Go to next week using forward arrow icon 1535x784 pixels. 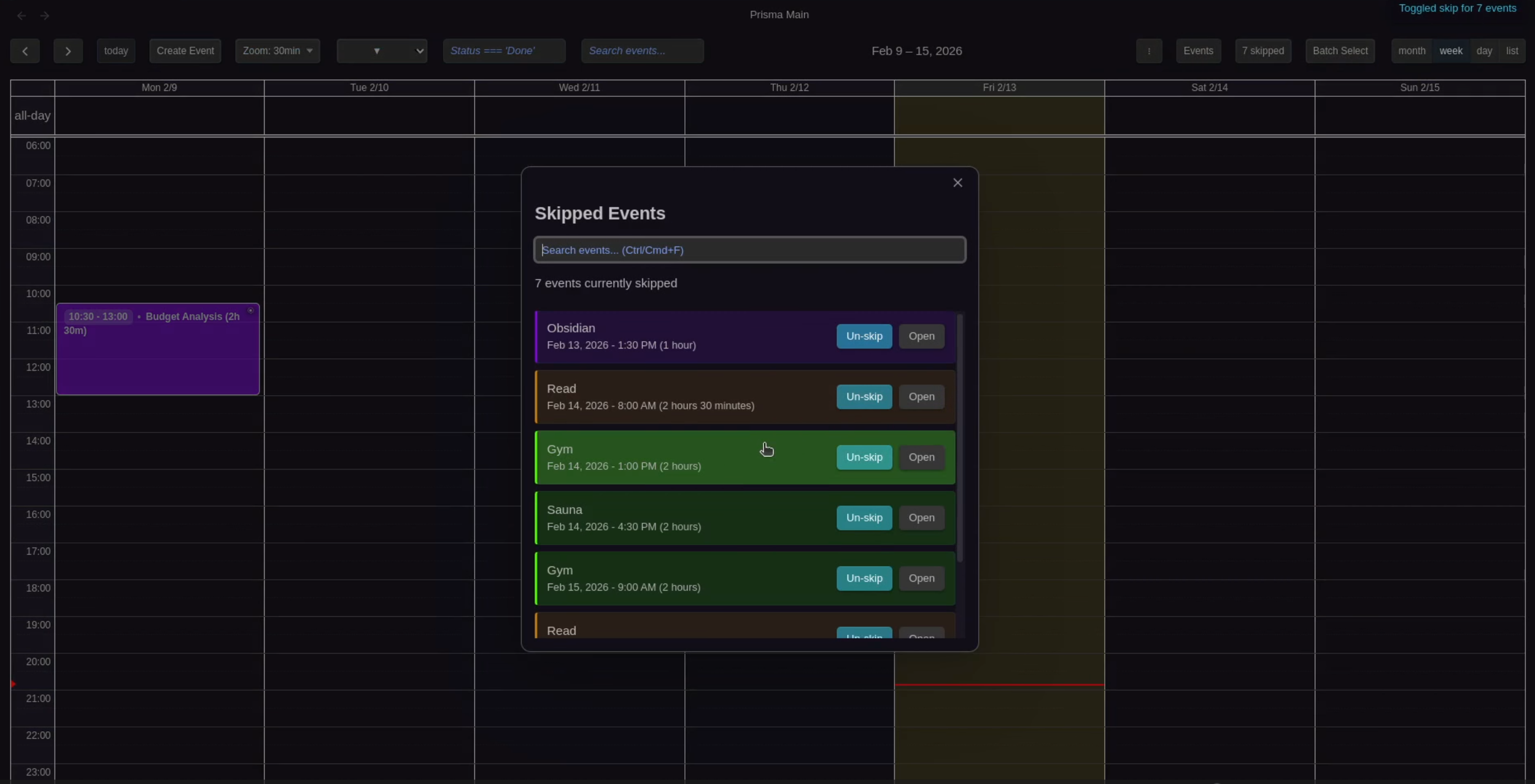point(45,15)
